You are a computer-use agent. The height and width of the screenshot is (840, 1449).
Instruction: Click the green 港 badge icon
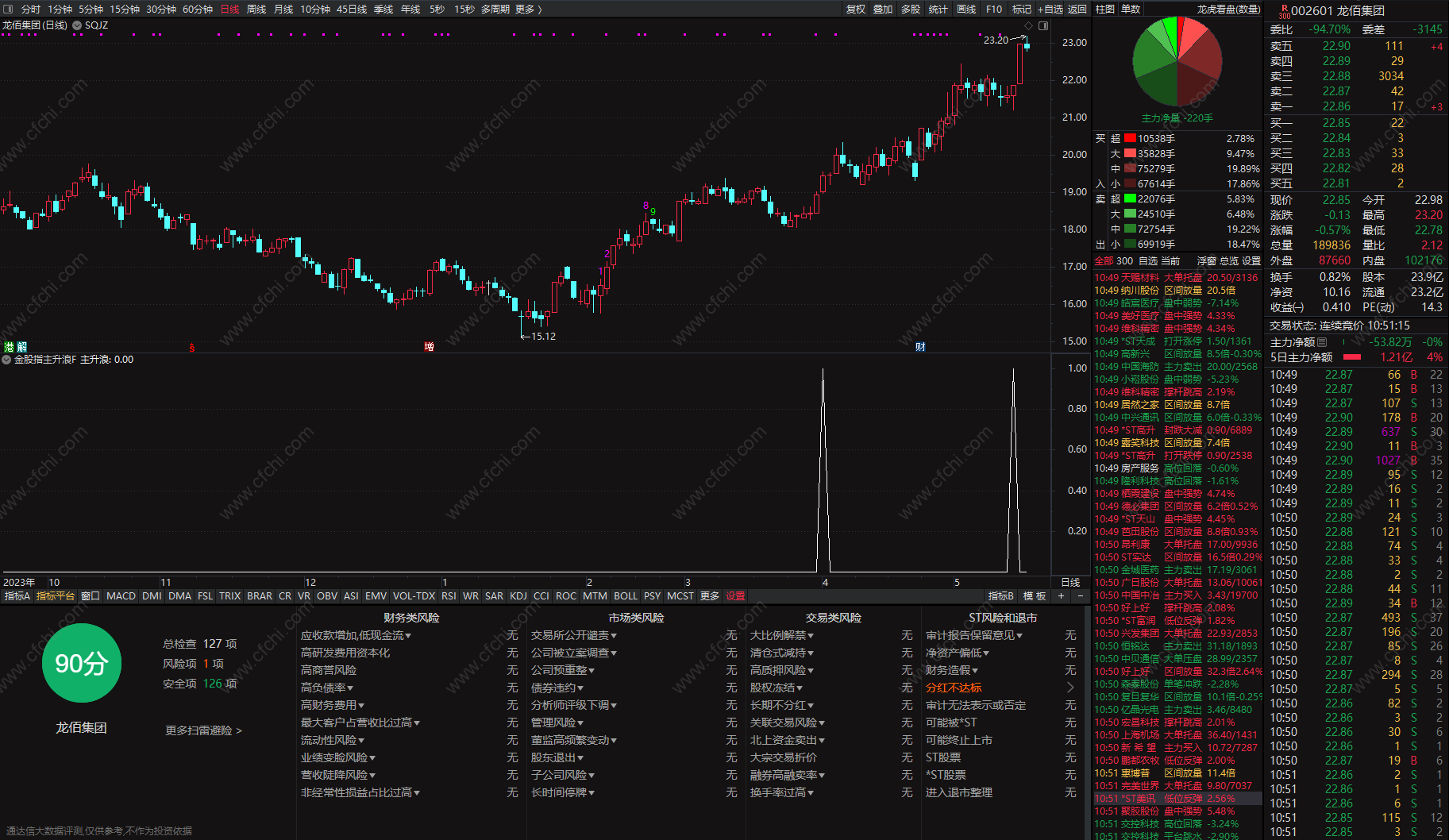click(9, 347)
